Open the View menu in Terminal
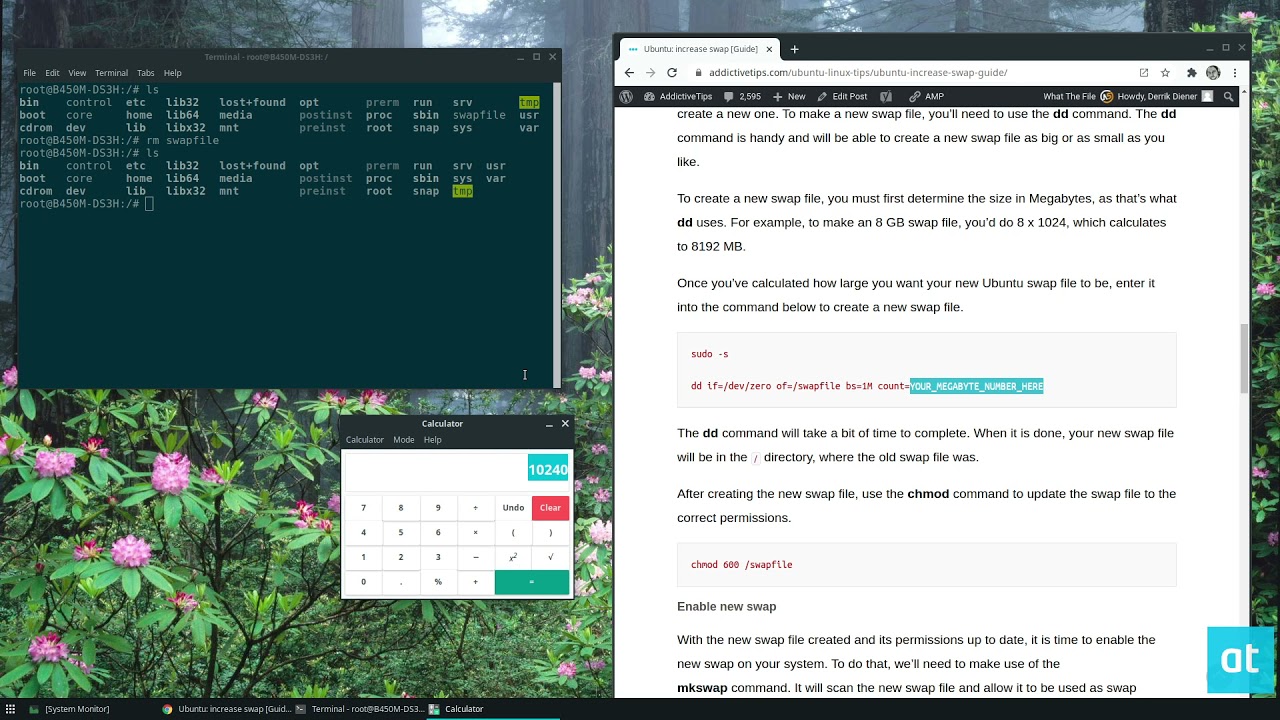The width and height of the screenshot is (1280, 720). 77,73
